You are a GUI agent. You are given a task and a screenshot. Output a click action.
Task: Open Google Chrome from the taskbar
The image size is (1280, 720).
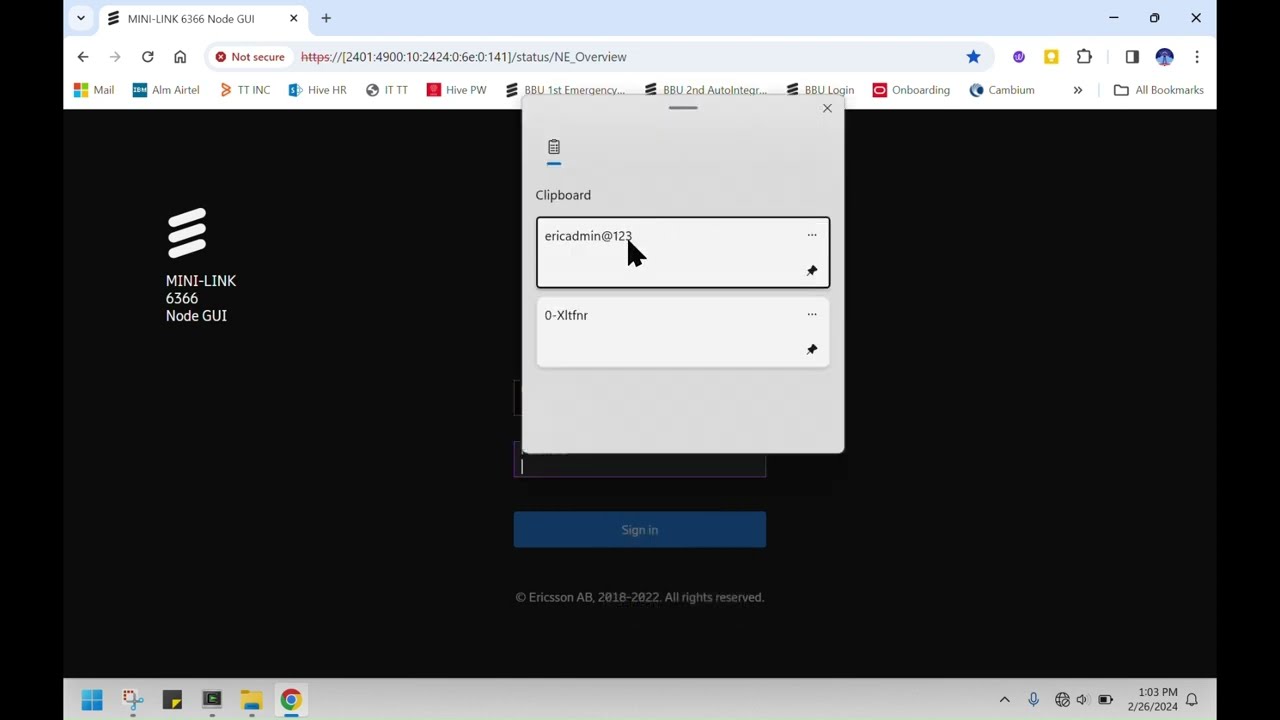click(291, 700)
